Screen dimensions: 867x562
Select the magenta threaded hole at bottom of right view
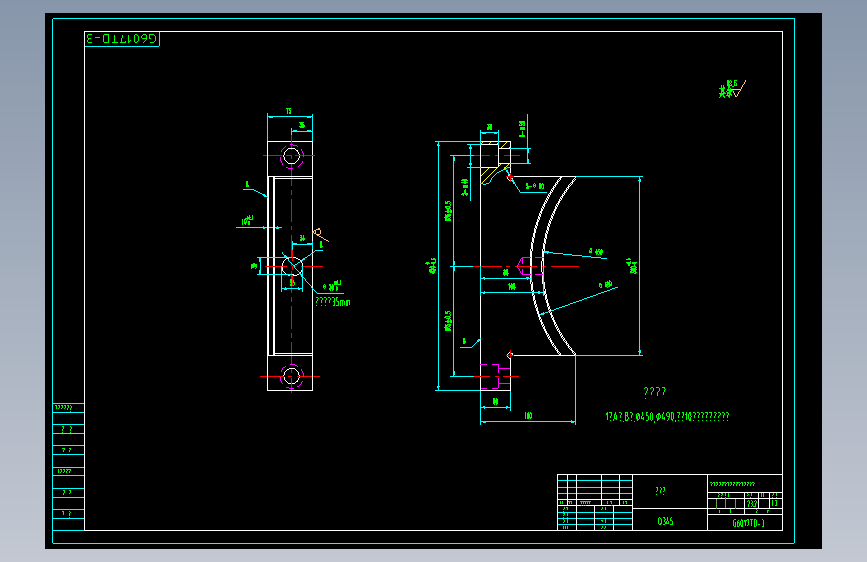pyautogui.click(x=494, y=377)
